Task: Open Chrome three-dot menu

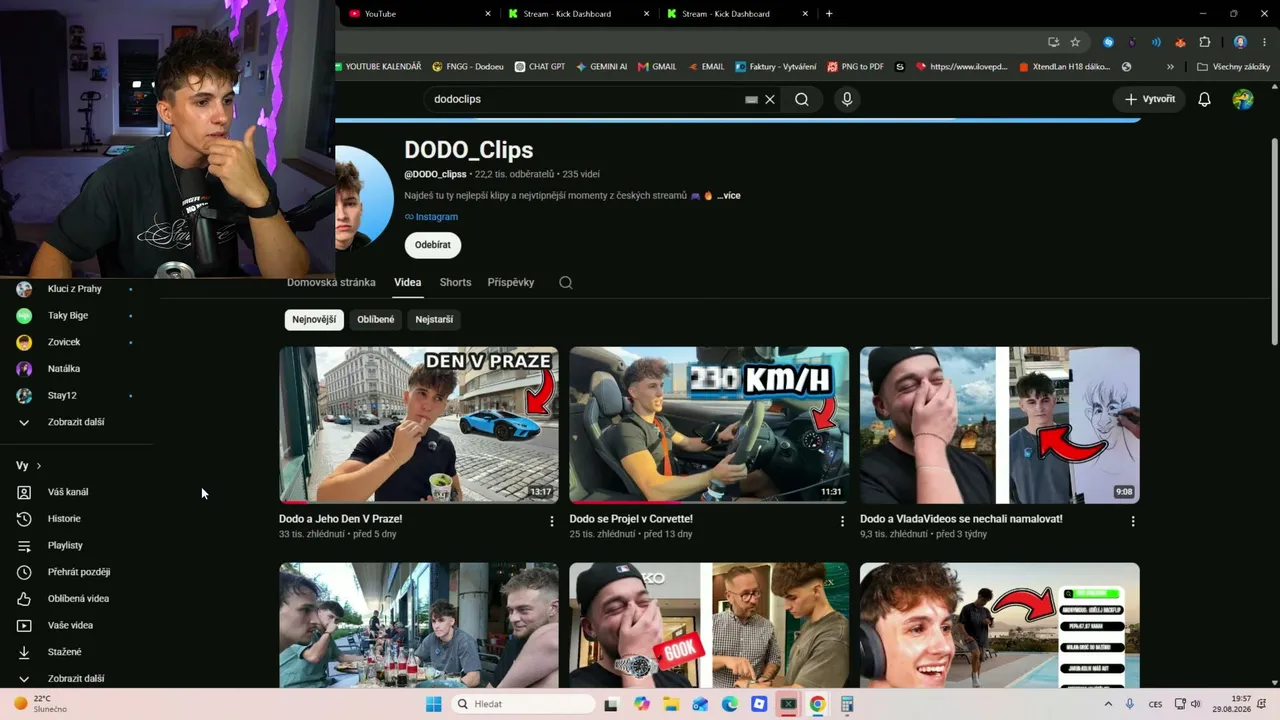Action: pos(1262,42)
